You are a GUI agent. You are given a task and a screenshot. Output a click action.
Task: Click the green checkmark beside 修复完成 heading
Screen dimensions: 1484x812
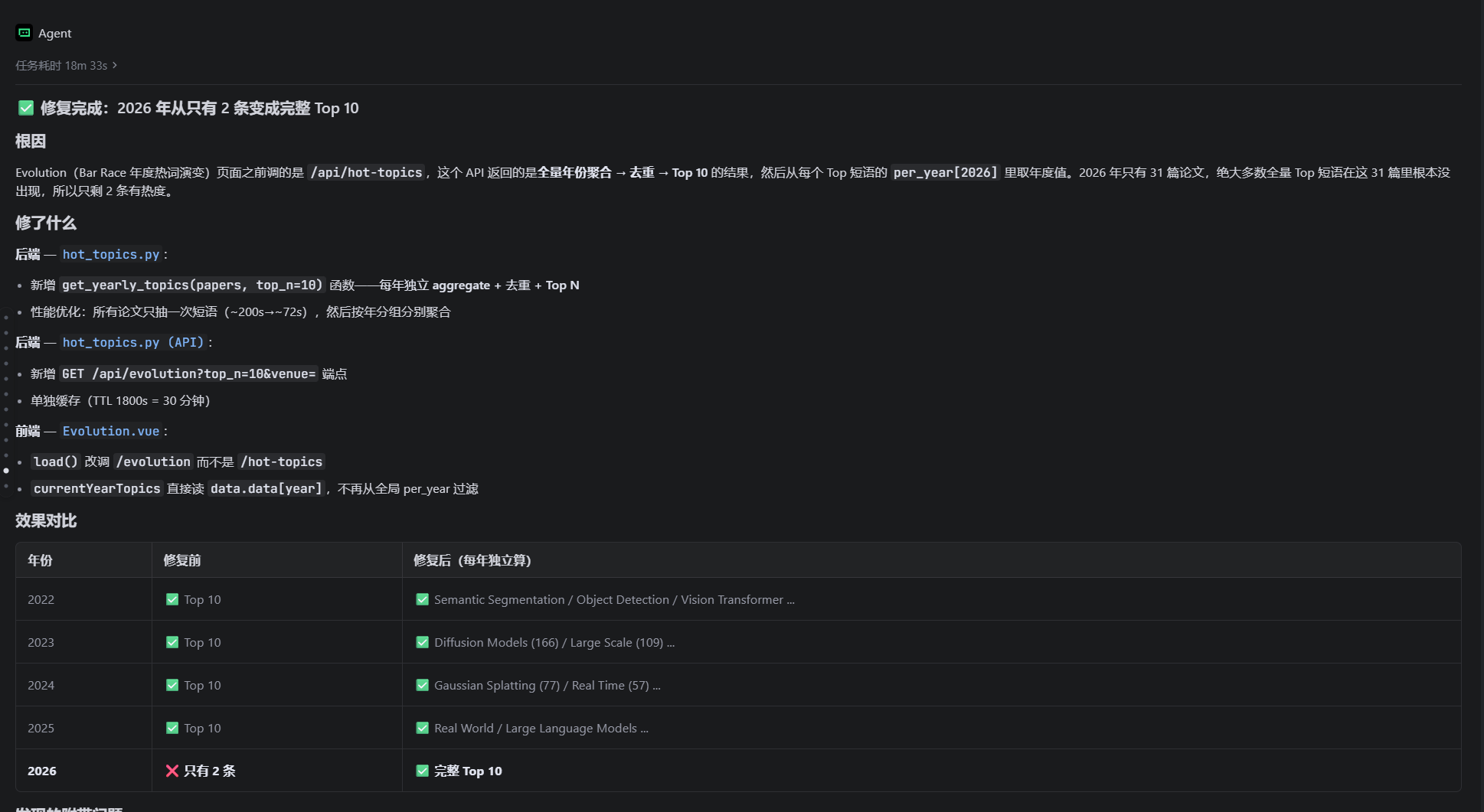[26, 108]
